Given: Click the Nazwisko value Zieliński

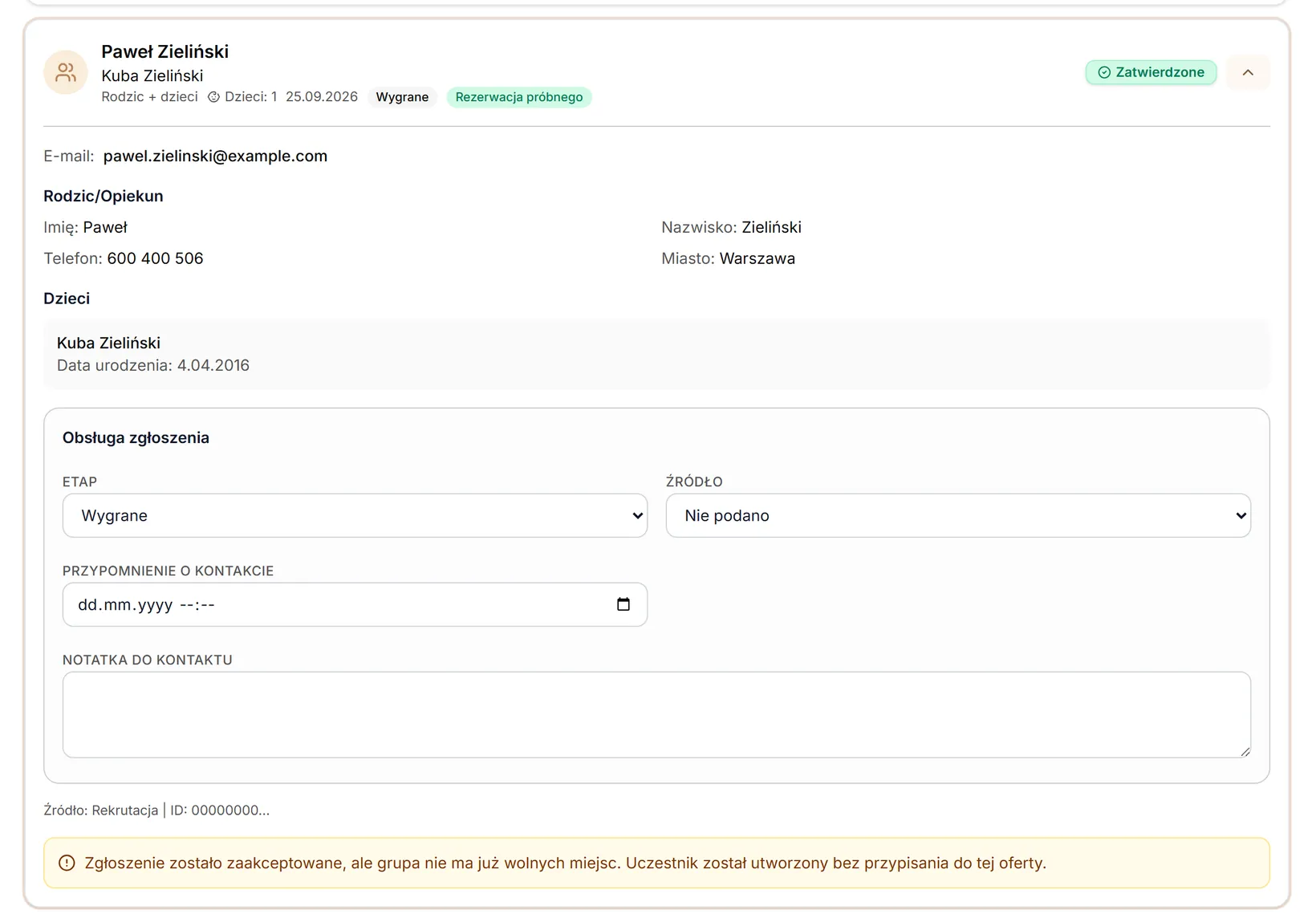Looking at the screenshot, I should 771,227.
